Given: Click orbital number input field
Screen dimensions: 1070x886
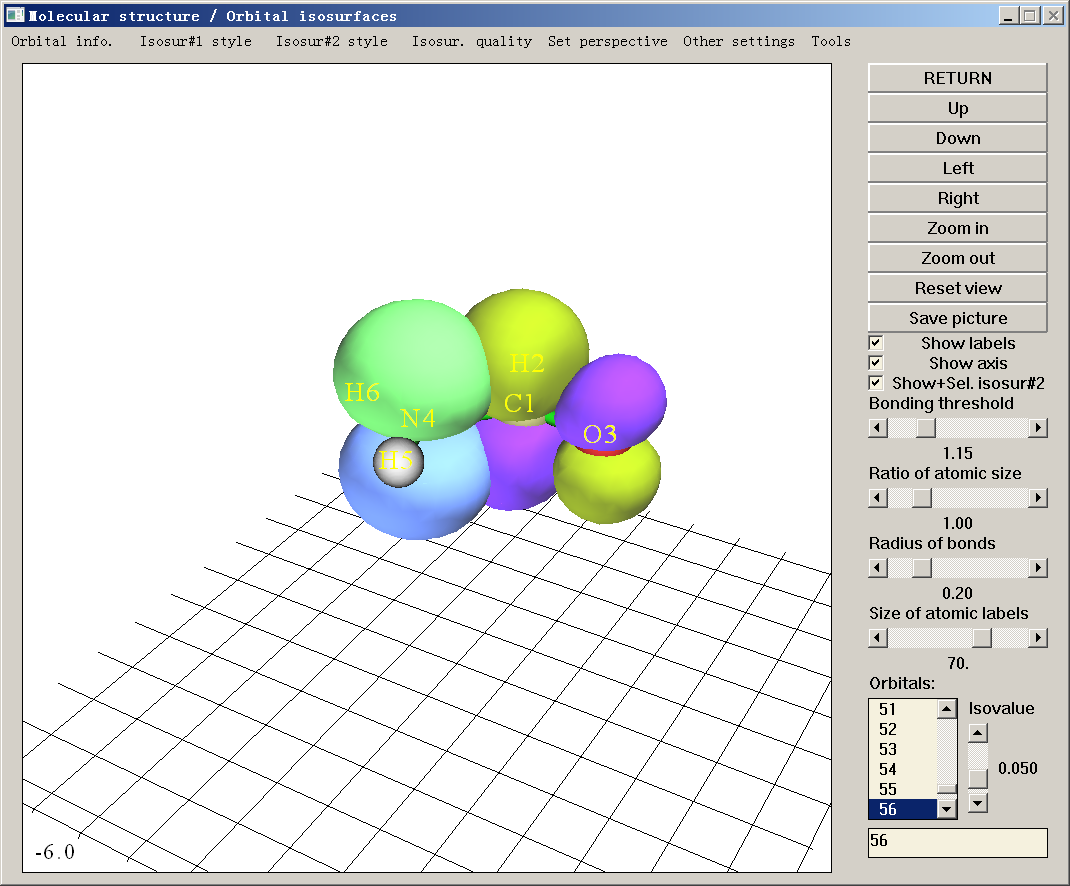Looking at the screenshot, I should 957,842.
